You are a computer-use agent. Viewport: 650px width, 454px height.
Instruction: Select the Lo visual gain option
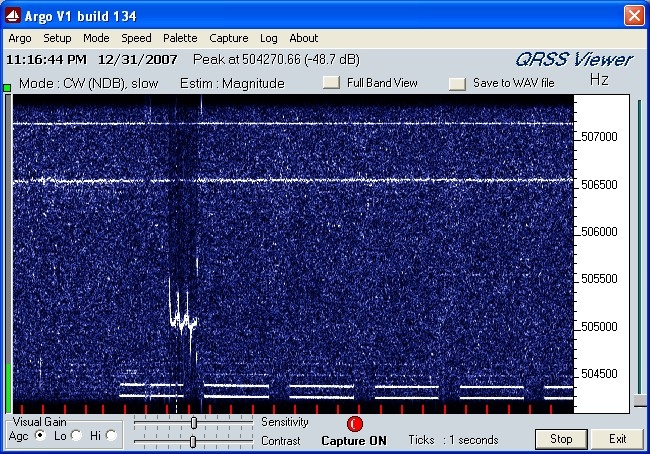click(x=76, y=435)
